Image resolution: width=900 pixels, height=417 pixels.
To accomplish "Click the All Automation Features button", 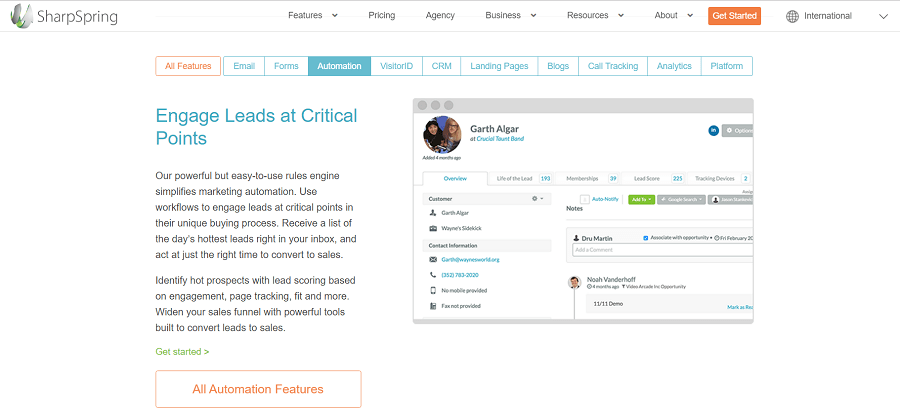I will click(x=258, y=389).
